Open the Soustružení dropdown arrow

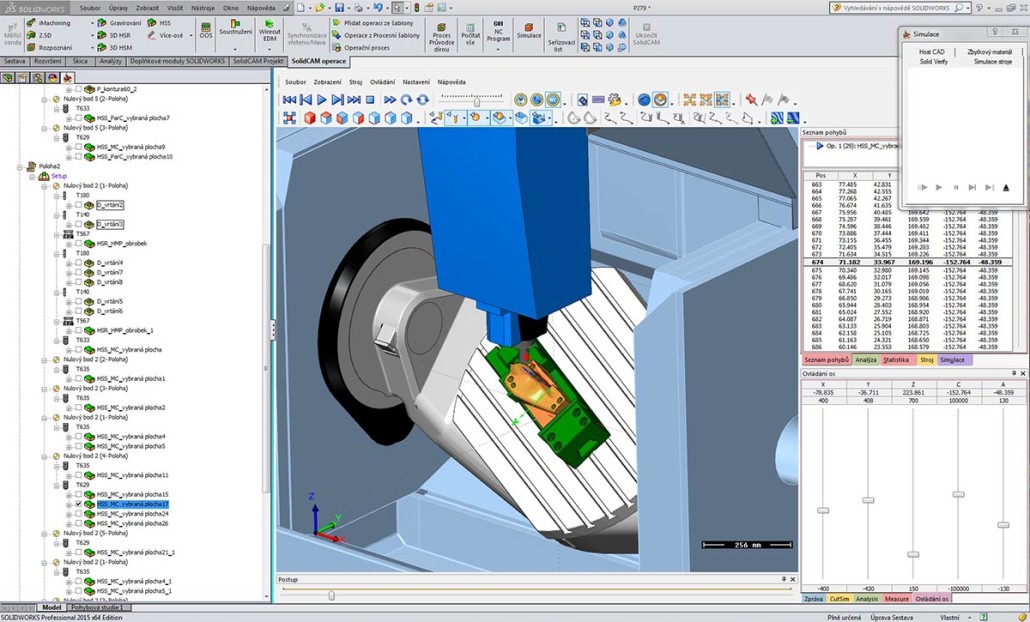(x=235, y=49)
